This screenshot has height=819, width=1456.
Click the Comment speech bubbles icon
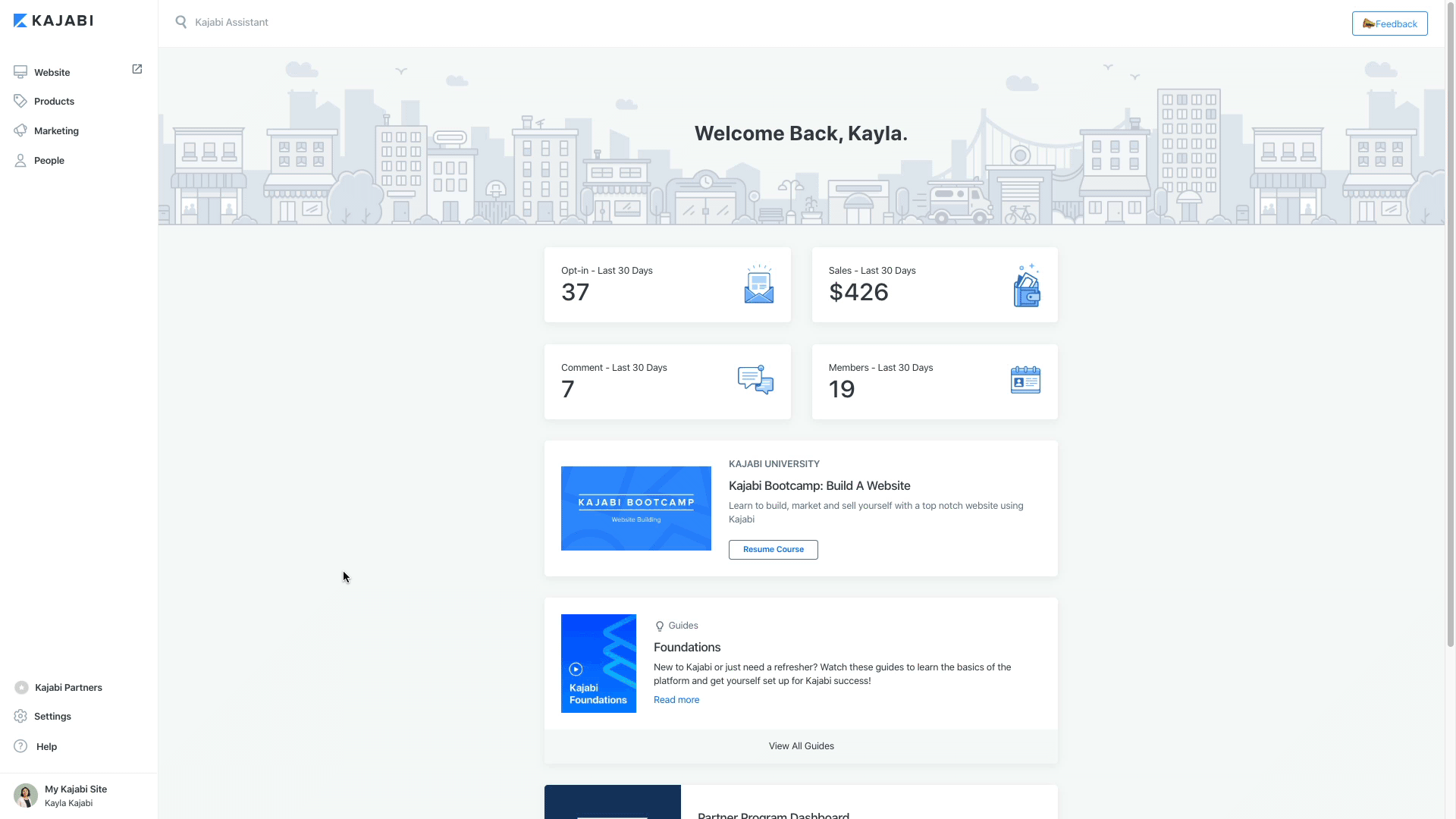click(x=755, y=380)
